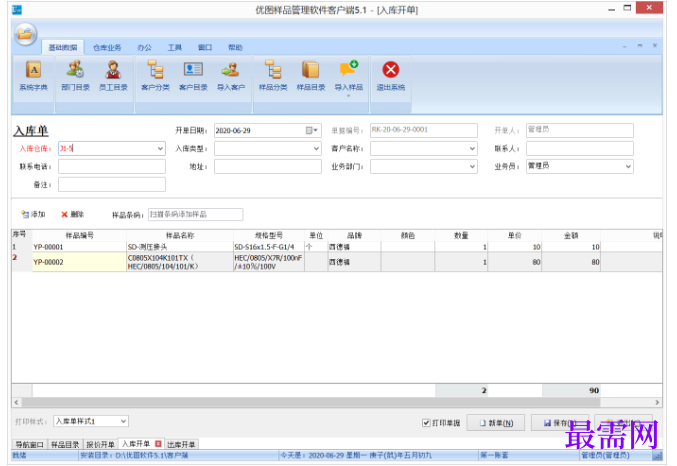Screen dimensions: 677x466
Task: Open the 窗口 ribbon tab
Action: [x=205, y=48]
